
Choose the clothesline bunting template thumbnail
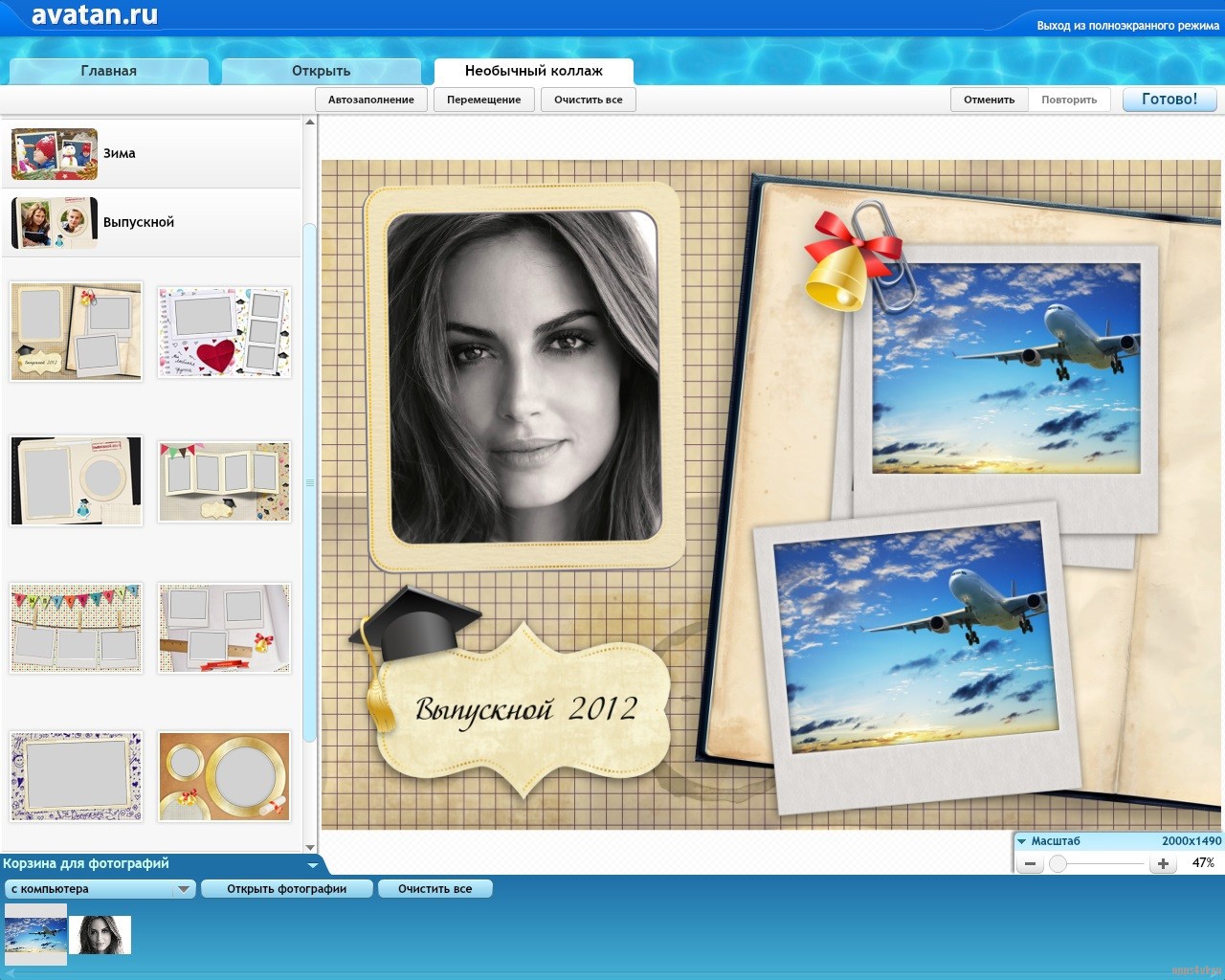coord(77,628)
